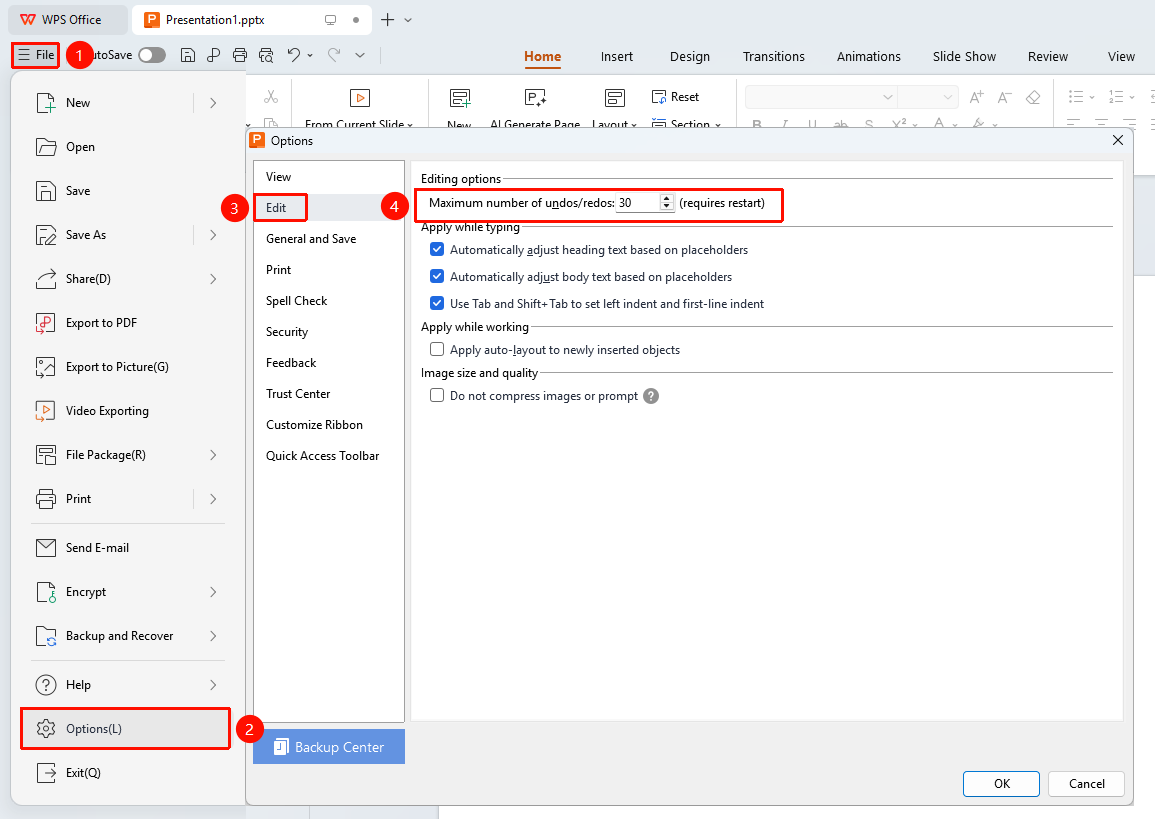Click the Reset button in the ribbon
The image size is (1155, 819).
tap(675, 96)
